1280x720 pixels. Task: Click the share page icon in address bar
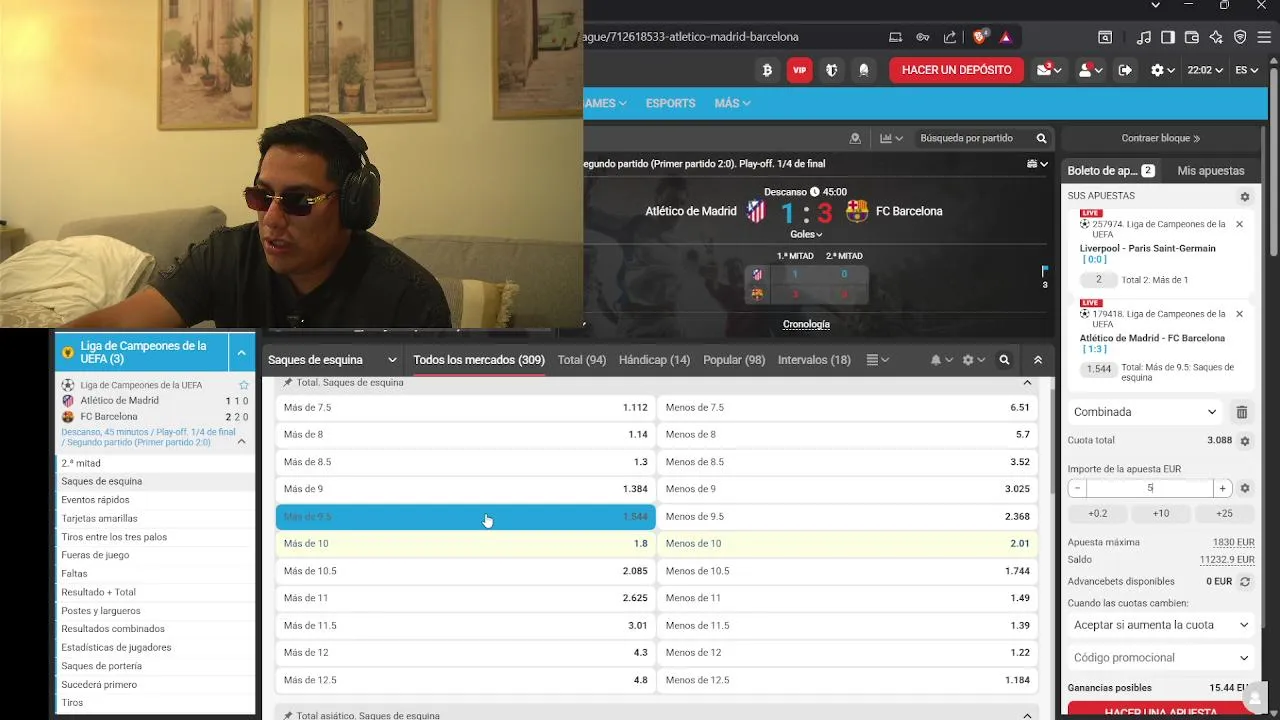pos(949,37)
